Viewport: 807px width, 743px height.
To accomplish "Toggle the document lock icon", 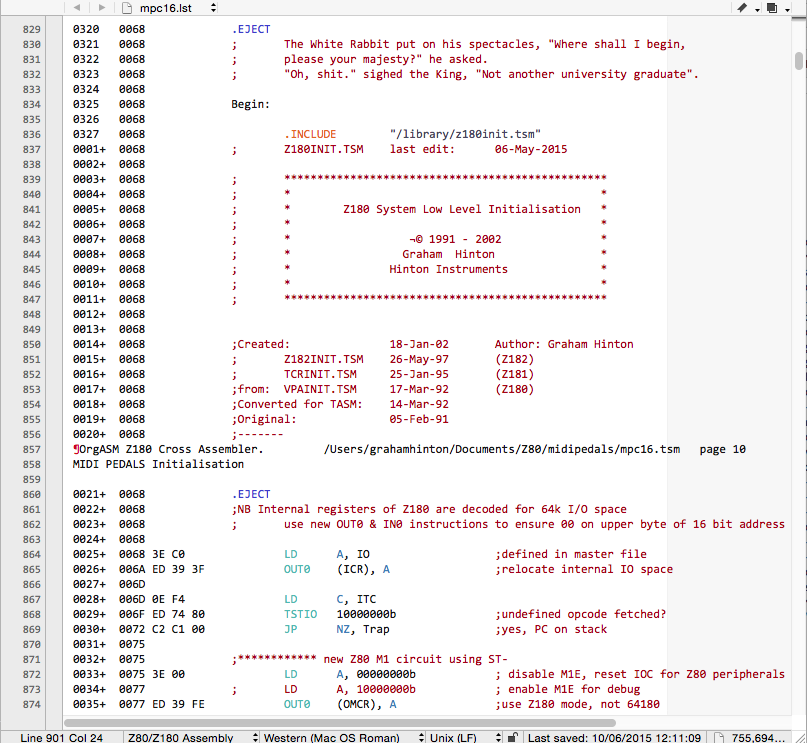I will [x=512, y=737].
